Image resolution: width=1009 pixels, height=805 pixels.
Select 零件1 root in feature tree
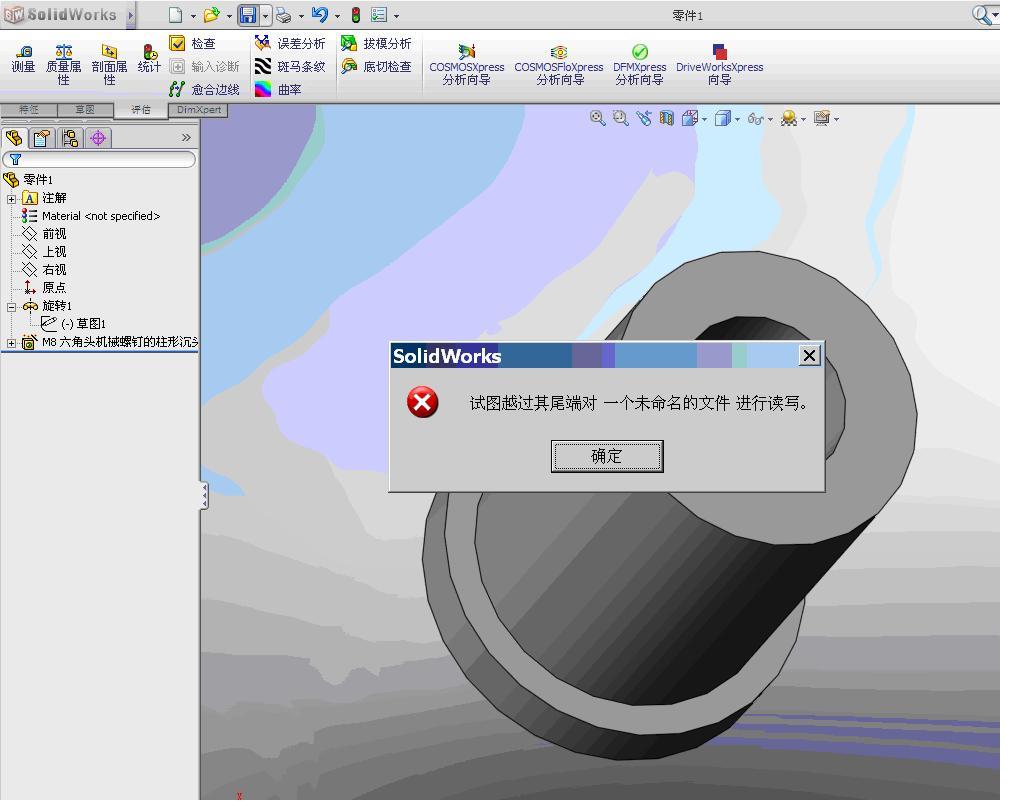click(x=28, y=180)
